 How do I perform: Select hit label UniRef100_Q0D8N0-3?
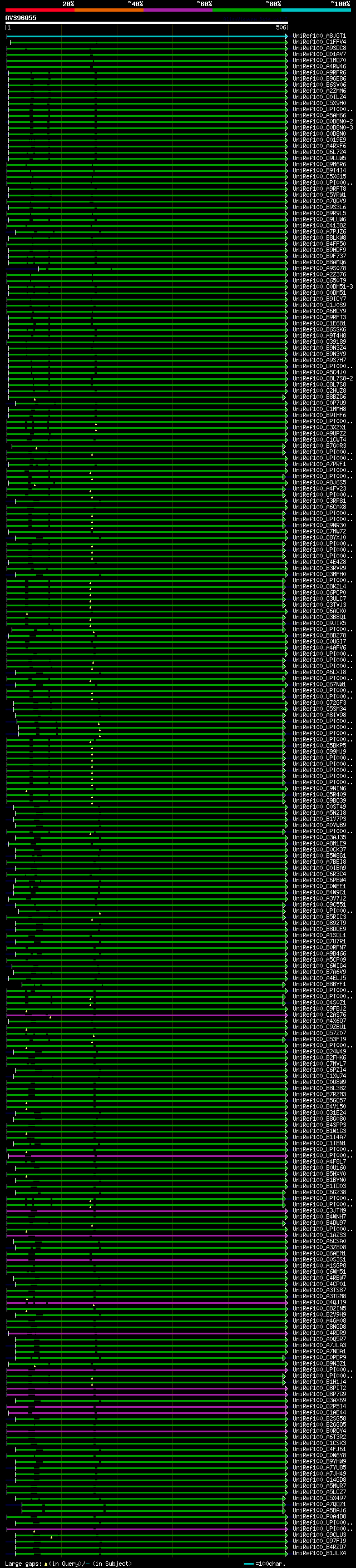pyautogui.click(x=323, y=127)
